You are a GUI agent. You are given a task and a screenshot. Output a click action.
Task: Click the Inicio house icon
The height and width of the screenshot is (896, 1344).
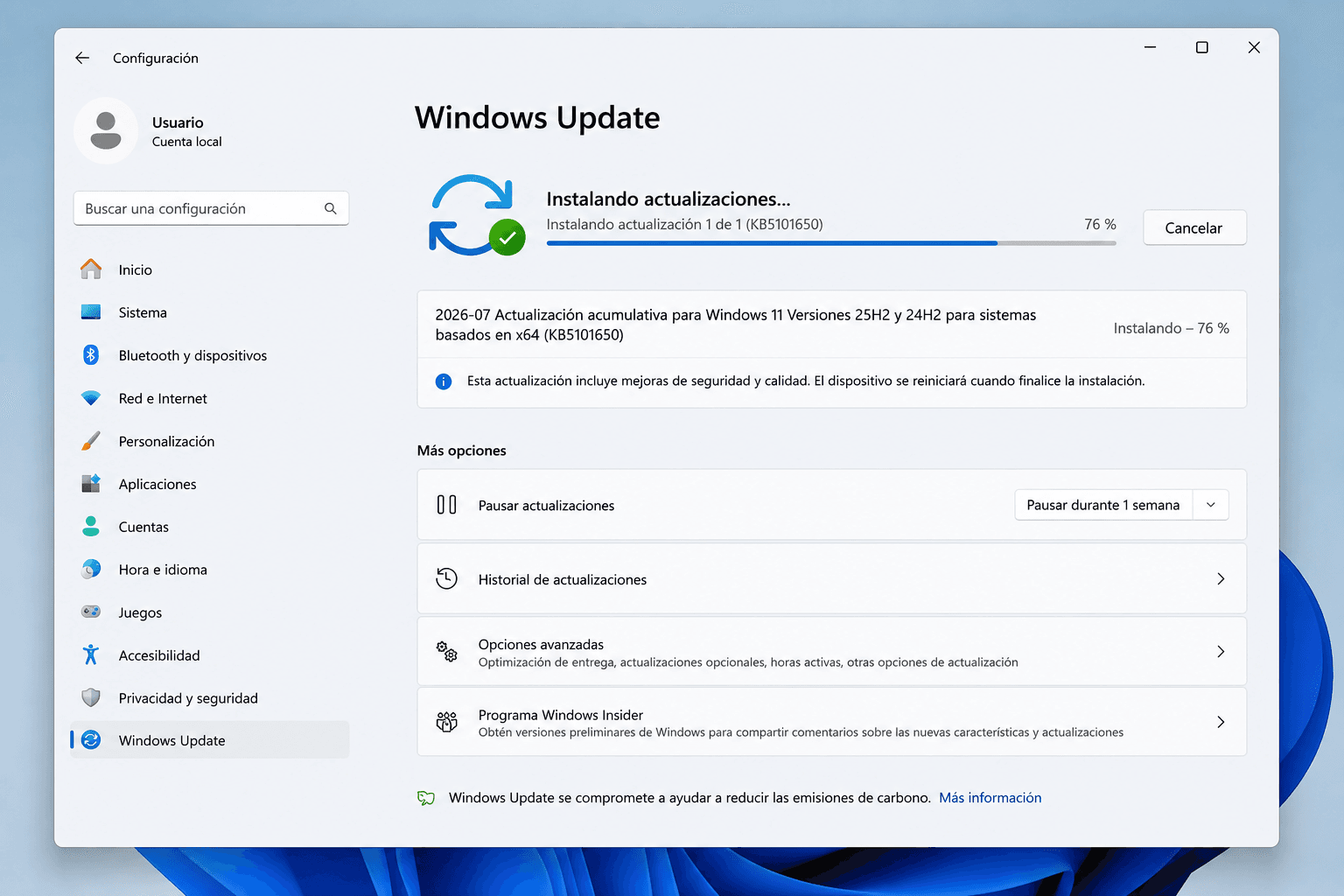pos(91,269)
